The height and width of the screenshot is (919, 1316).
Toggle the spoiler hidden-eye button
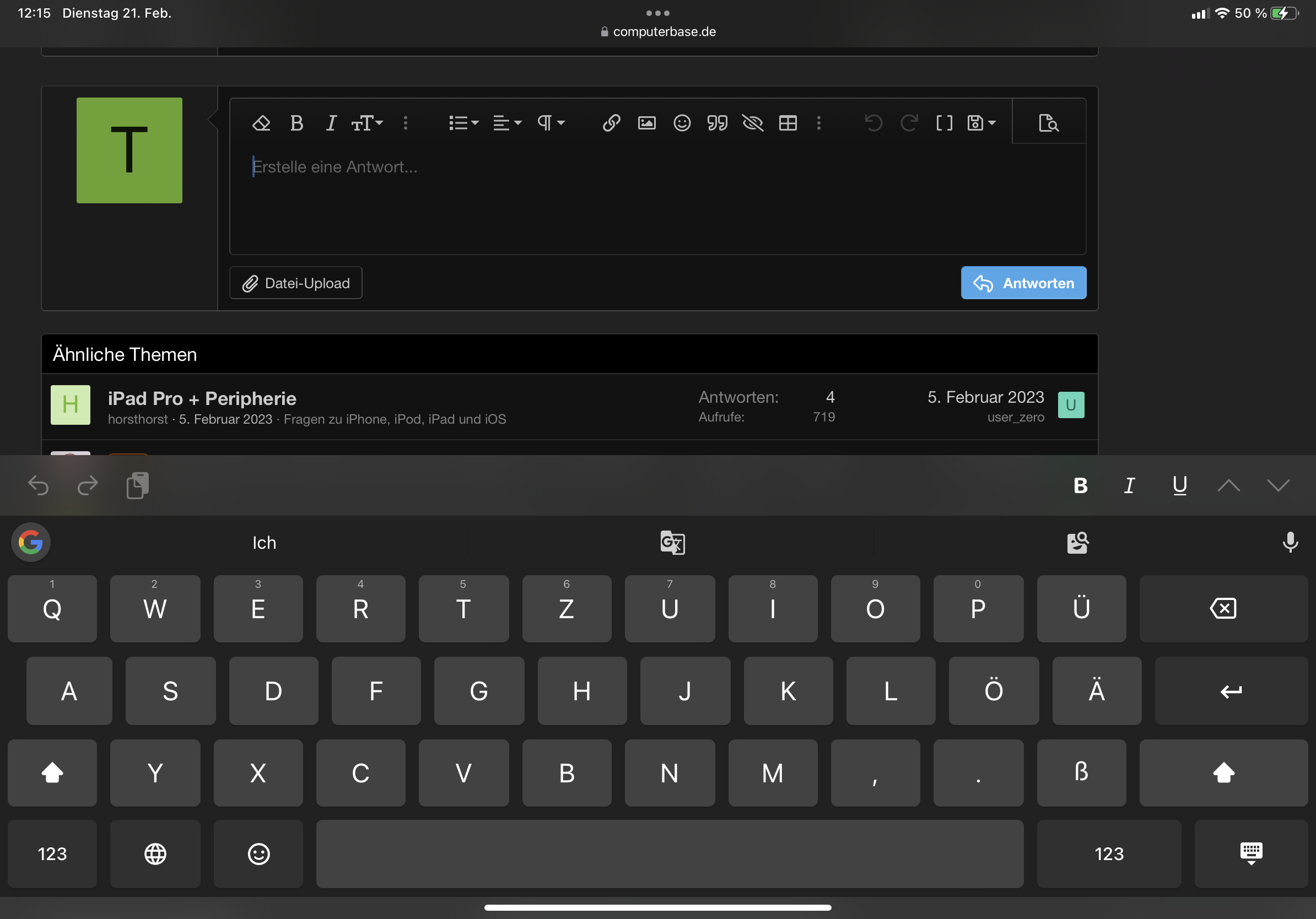coord(752,123)
